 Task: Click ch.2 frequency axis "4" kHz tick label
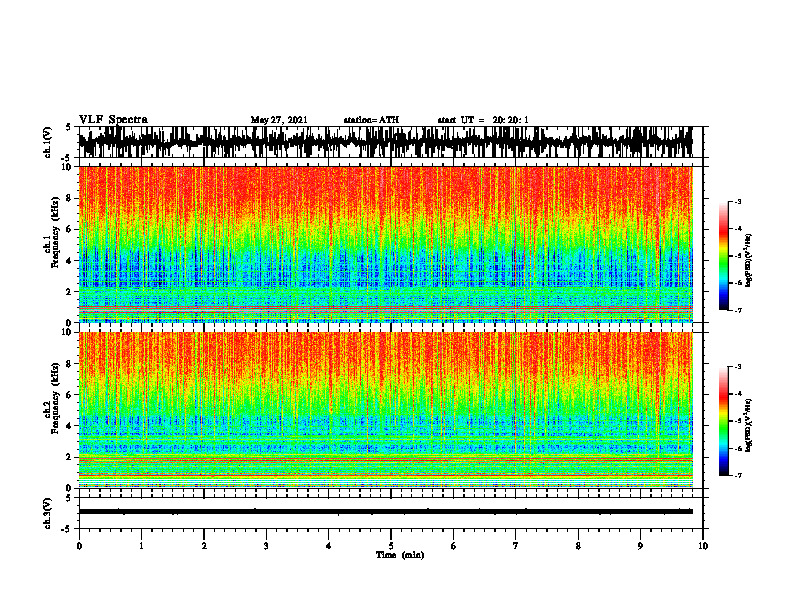(x=70, y=426)
